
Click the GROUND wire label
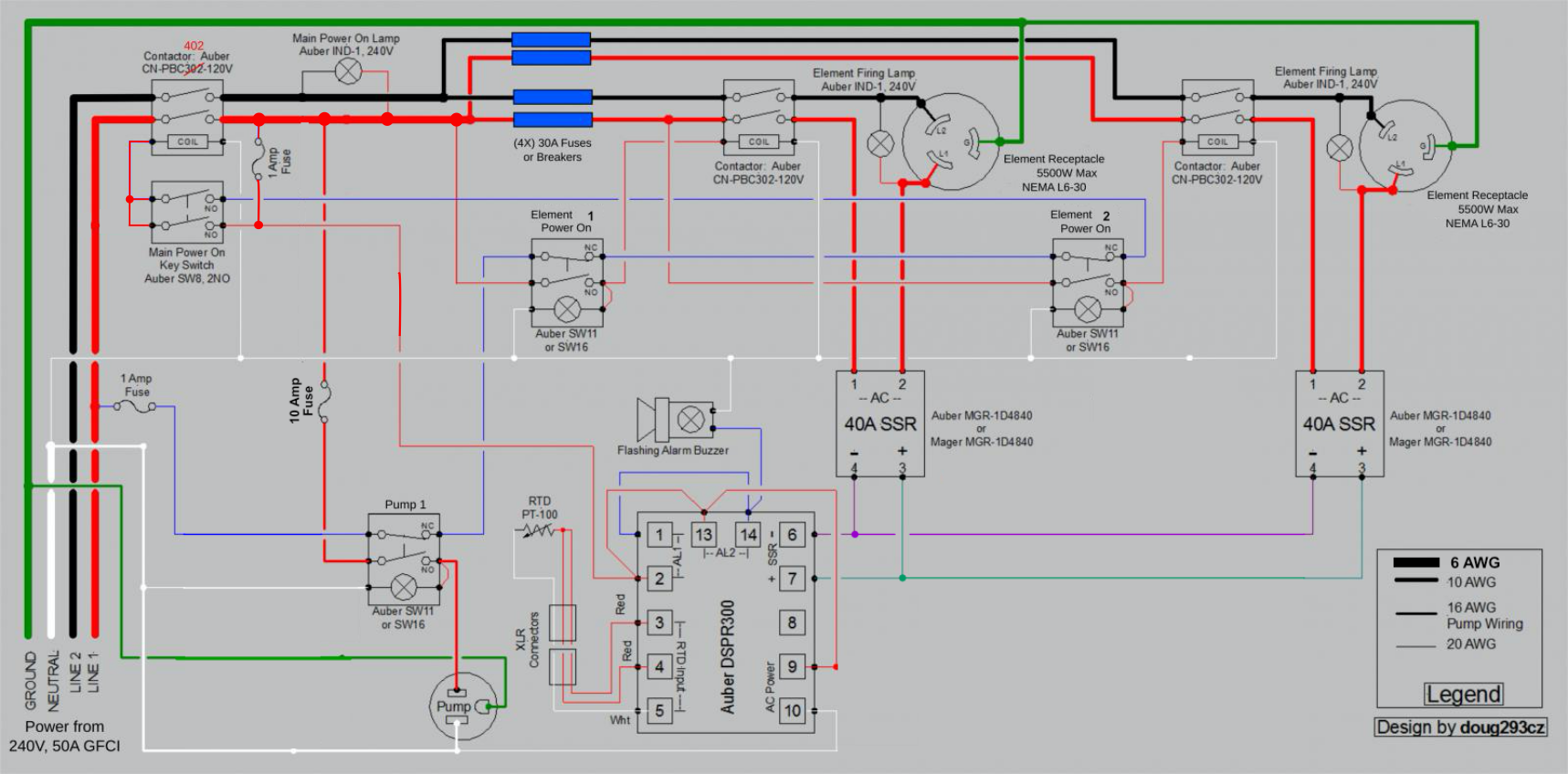[x=30, y=681]
